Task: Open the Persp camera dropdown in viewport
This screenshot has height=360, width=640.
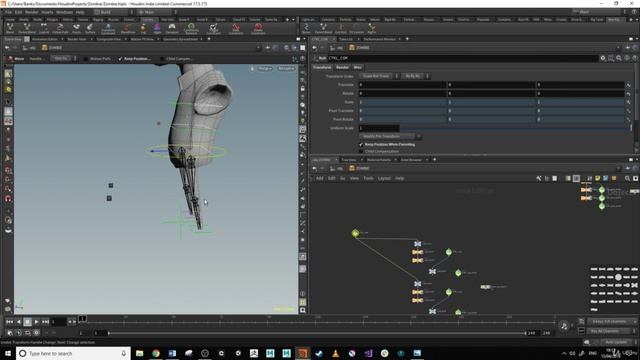Action: [265, 68]
